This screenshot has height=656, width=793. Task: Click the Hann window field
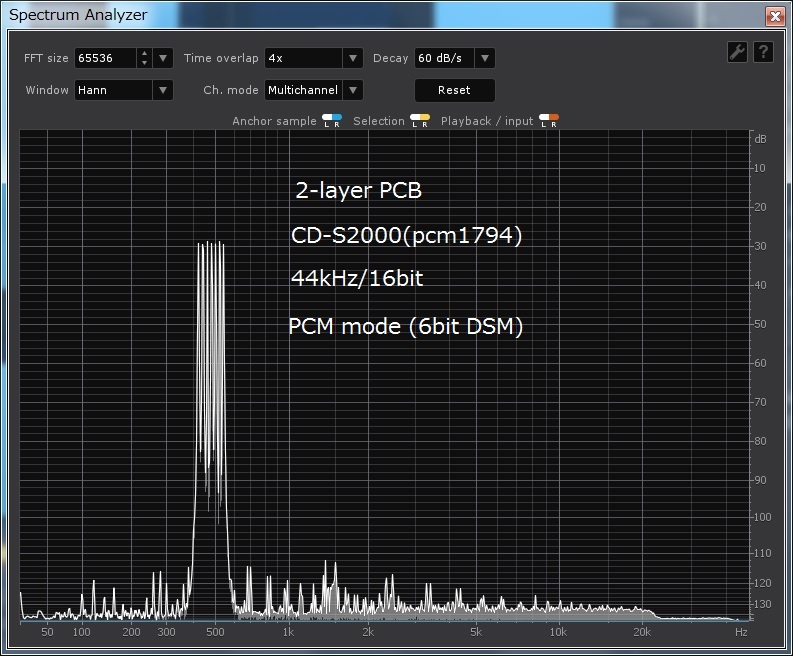point(114,91)
